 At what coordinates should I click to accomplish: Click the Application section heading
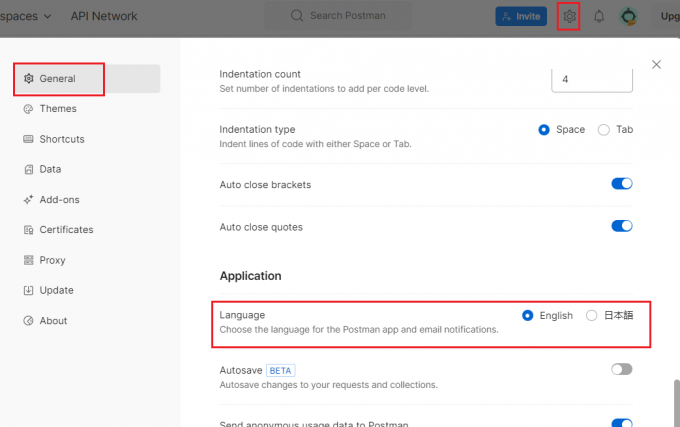point(250,276)
